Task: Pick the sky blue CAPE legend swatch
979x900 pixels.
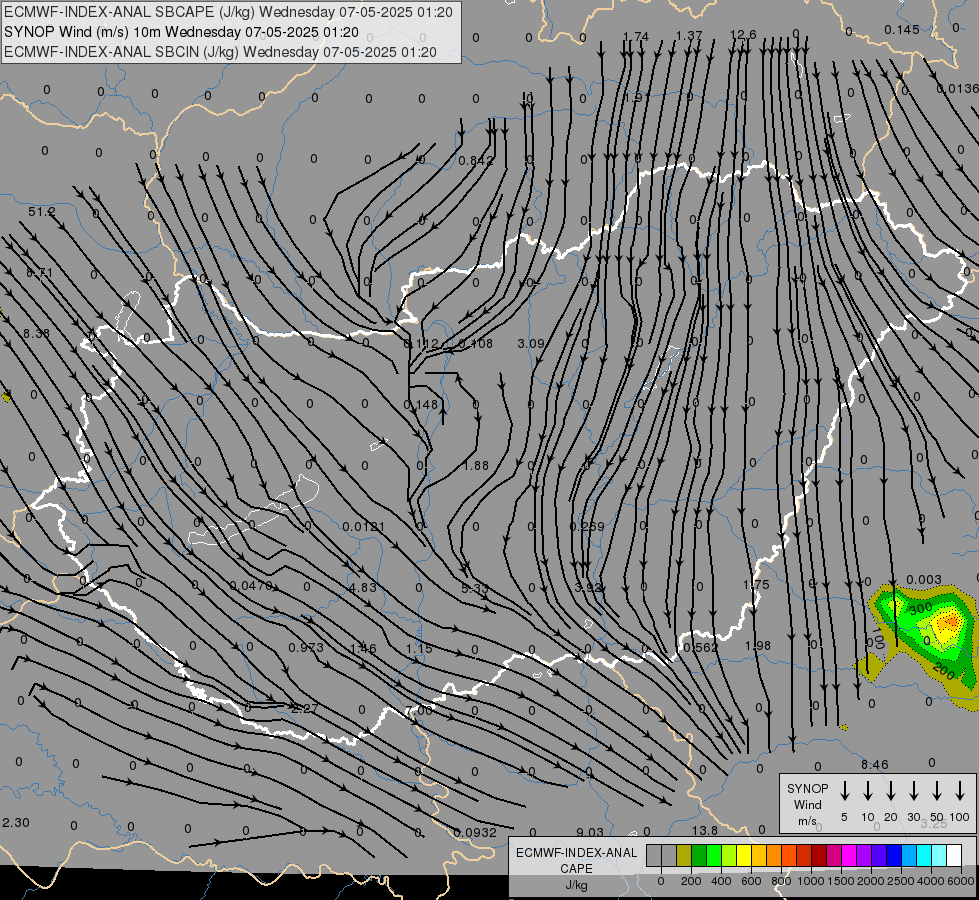Action: click(909, 856)
